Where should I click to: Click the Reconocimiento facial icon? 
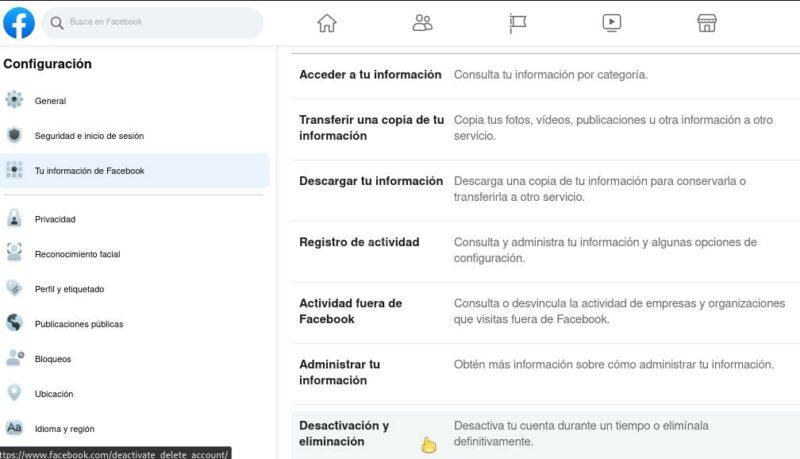(x=14, y=253)
